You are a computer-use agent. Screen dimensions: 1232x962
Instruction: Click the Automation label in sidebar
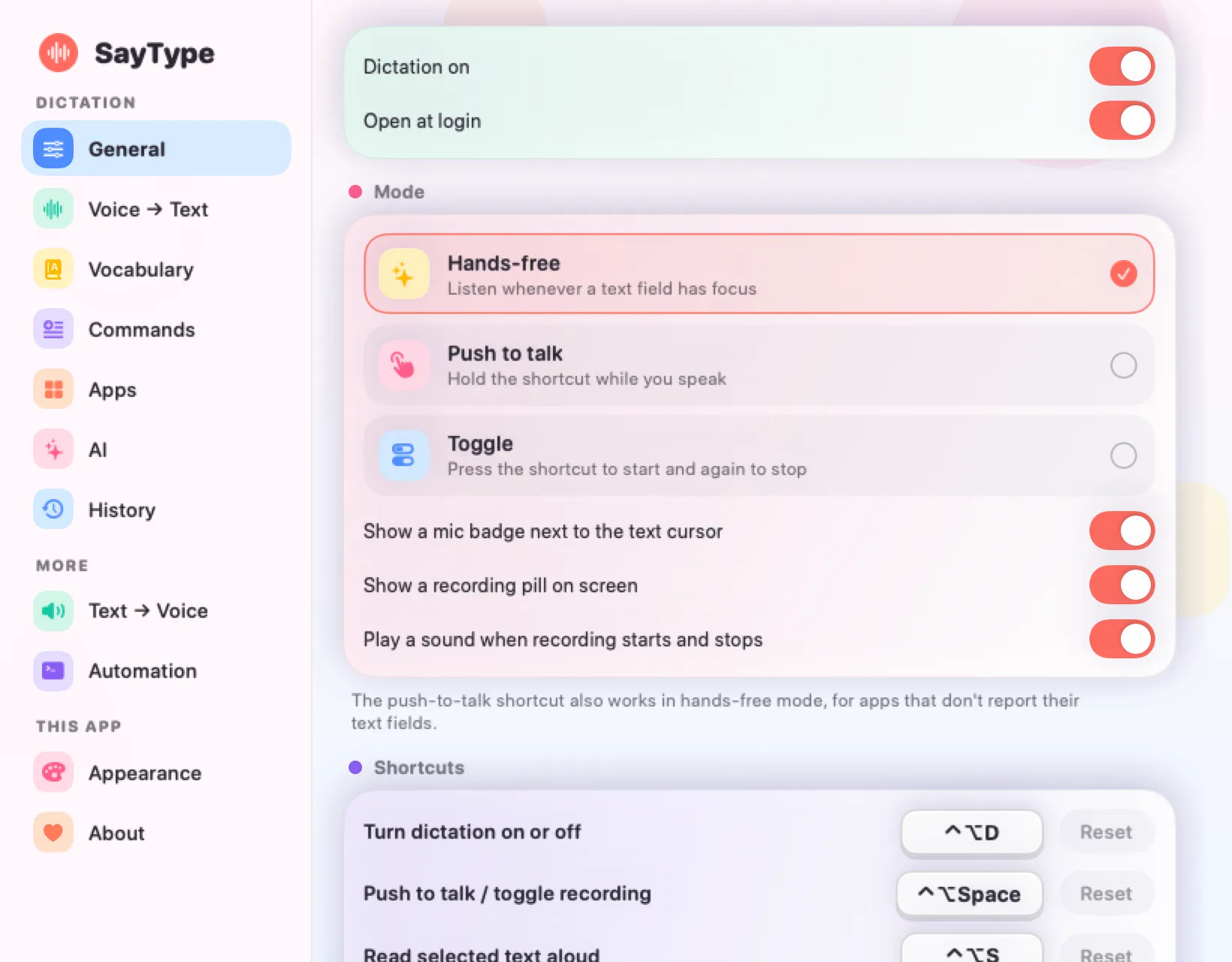pyautogui.click(x=143, y=670)
